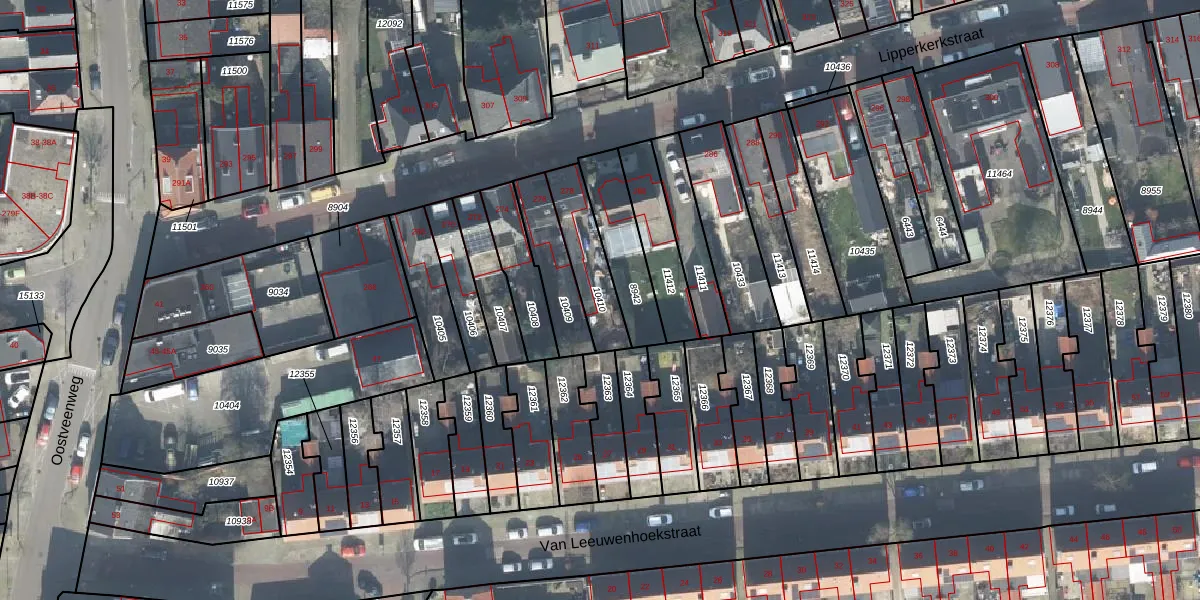This screenshot has height=600, width=1200.
Task: Select parcel label 10435
Action: pyautogui.click(x=861, y=251)
